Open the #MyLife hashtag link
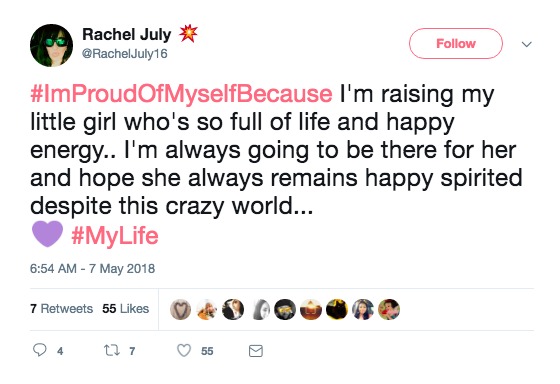The width and height of the screenshot is (560, 384). click(x=115, y=236)
